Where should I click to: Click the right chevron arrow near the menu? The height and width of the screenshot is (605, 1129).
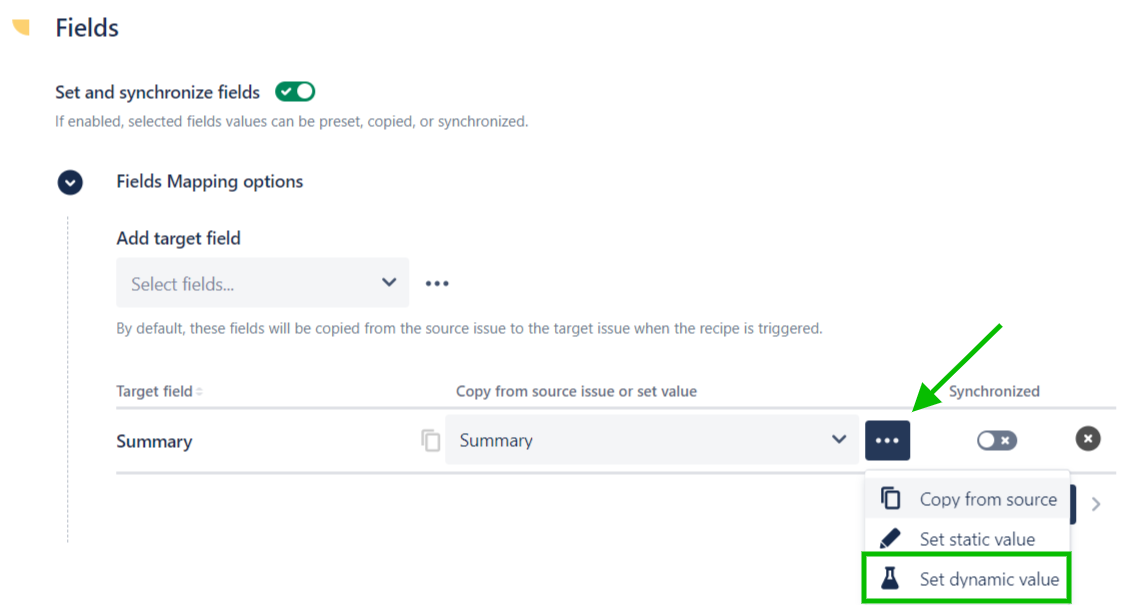[x=1096, y=504]
